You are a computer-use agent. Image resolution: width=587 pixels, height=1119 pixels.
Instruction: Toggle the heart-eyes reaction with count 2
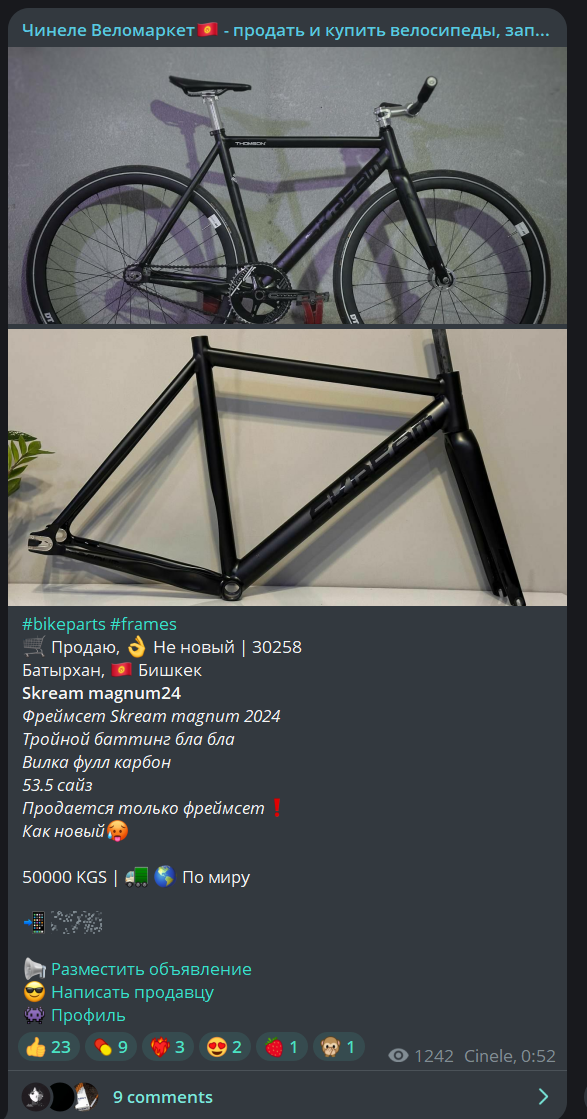225,1047
